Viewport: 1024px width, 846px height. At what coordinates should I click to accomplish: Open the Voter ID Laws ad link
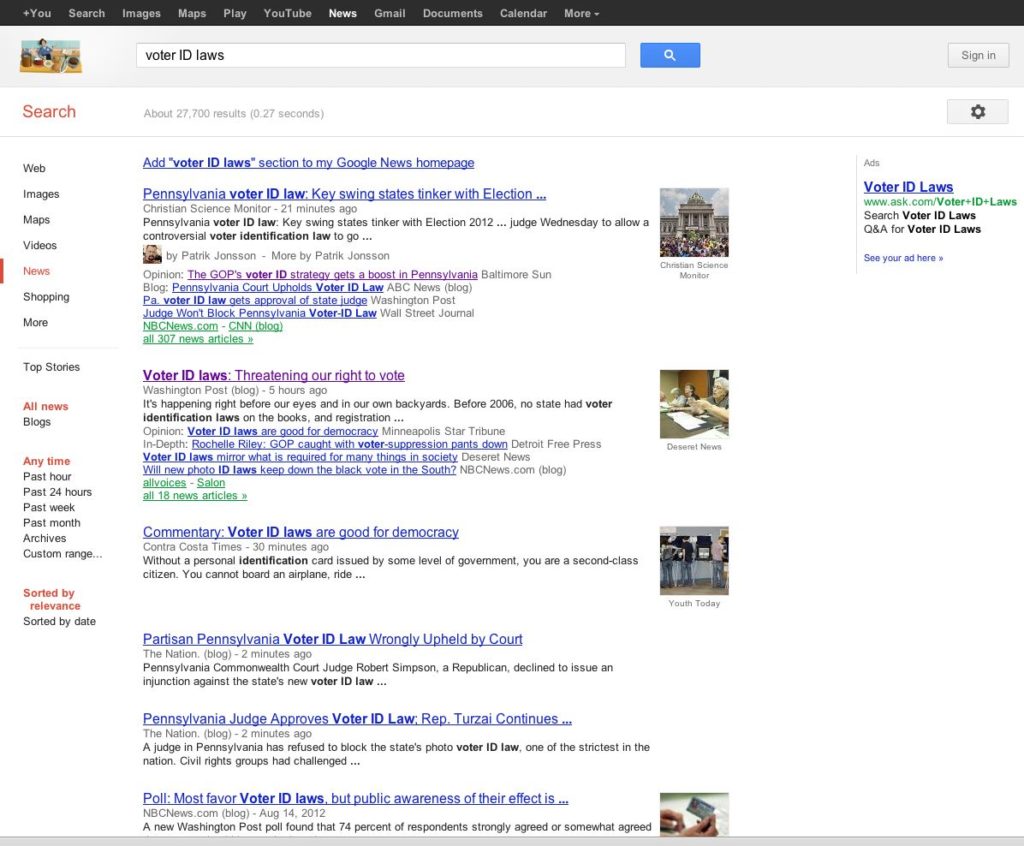tap(908, 187)
